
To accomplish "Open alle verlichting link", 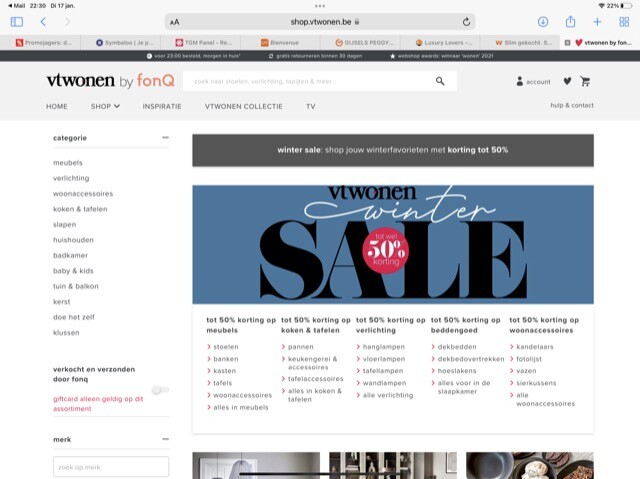I will (x=388, y=395).
